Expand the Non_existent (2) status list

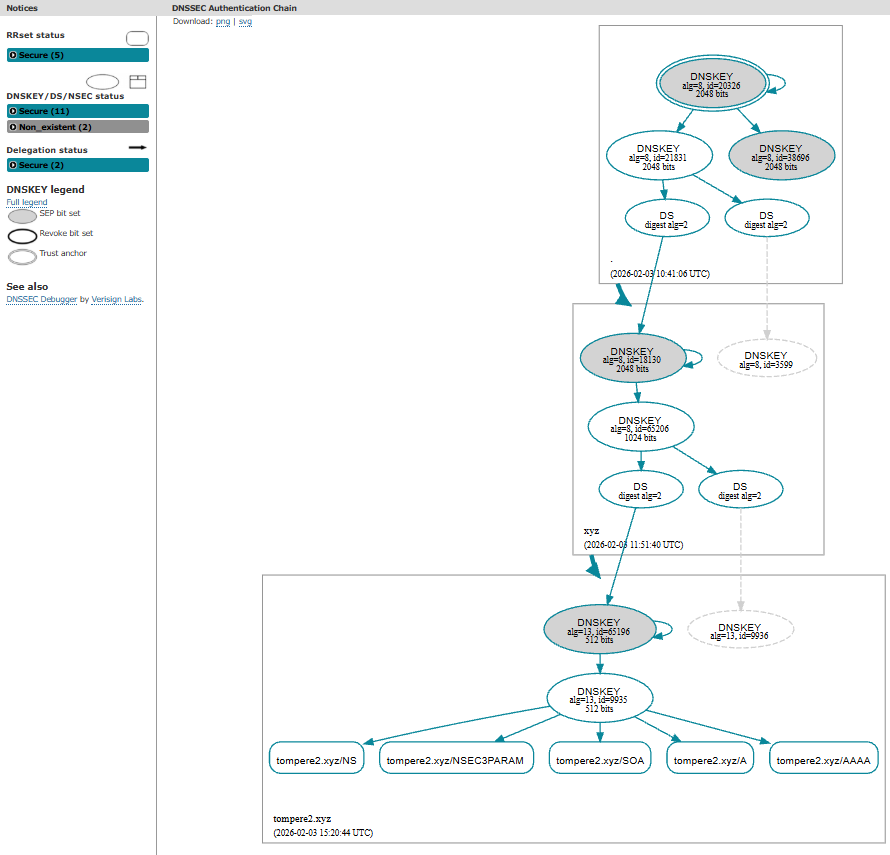coord(77,127)
